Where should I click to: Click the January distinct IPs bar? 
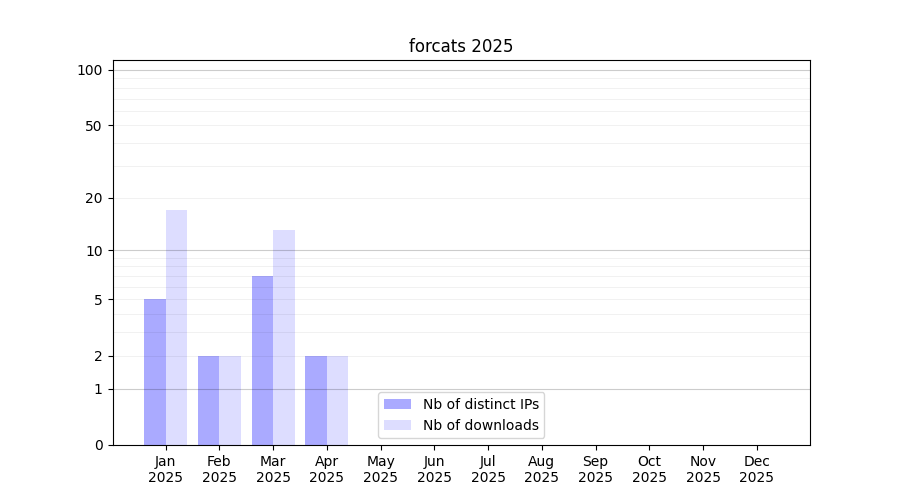pos(155,372)
